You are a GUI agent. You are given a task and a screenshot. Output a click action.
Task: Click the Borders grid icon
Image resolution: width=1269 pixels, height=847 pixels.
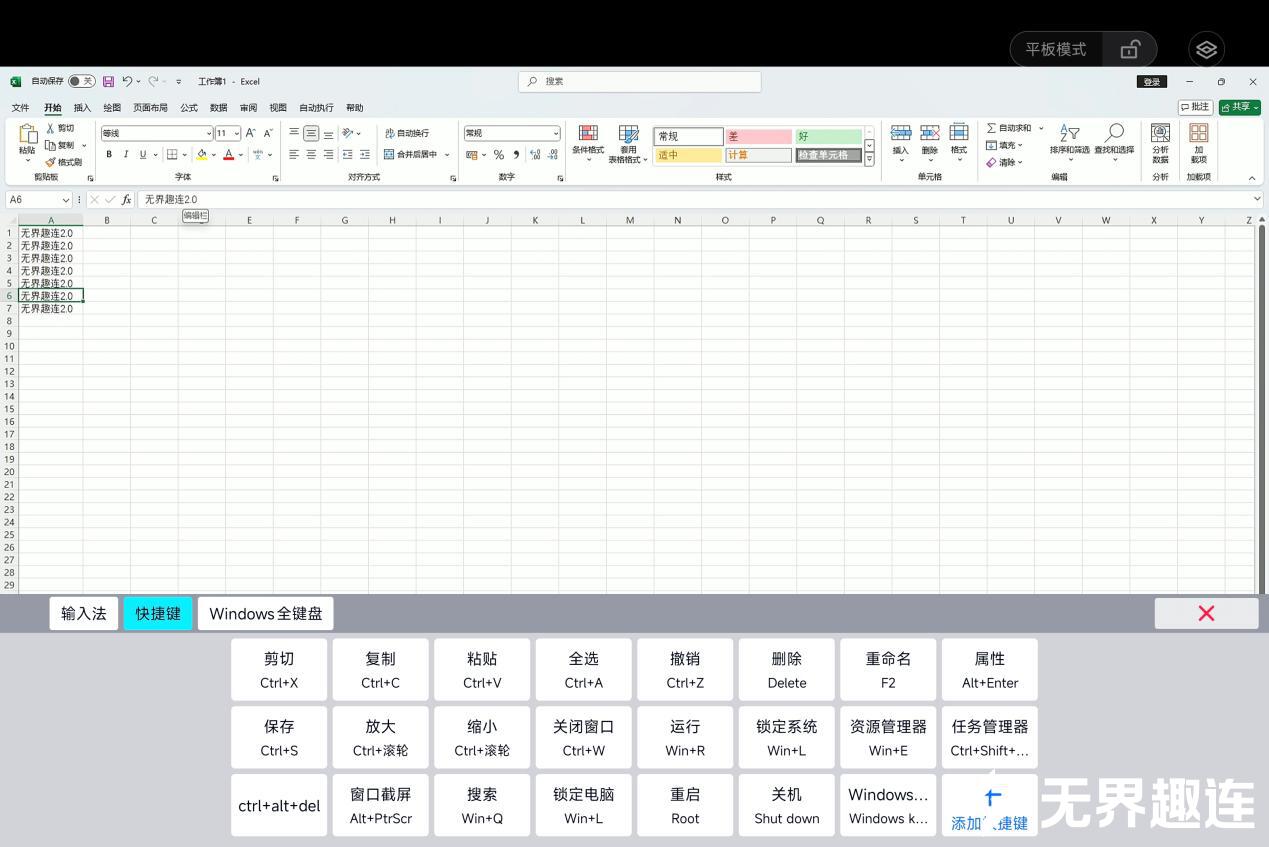172,154
